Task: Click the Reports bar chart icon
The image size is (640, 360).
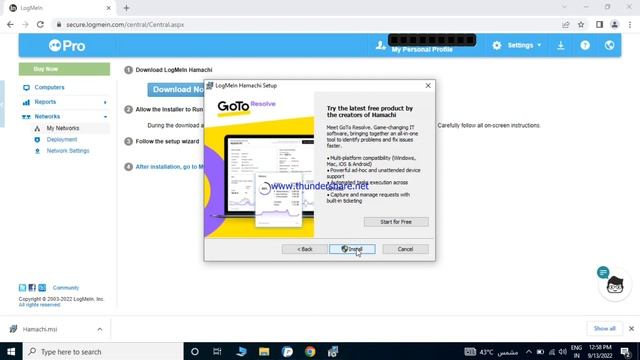Action: pyautogui.click(x=26, y=102)
